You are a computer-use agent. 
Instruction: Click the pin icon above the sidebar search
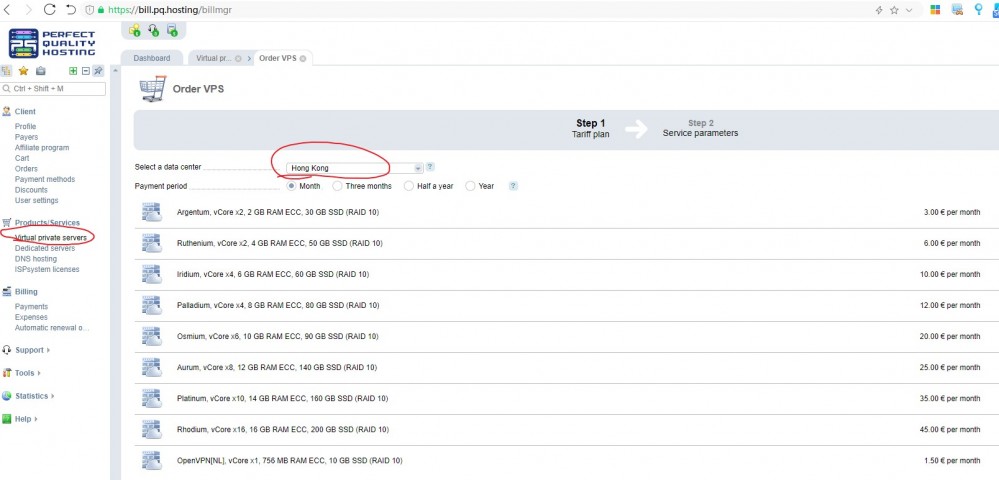point(98,71)
